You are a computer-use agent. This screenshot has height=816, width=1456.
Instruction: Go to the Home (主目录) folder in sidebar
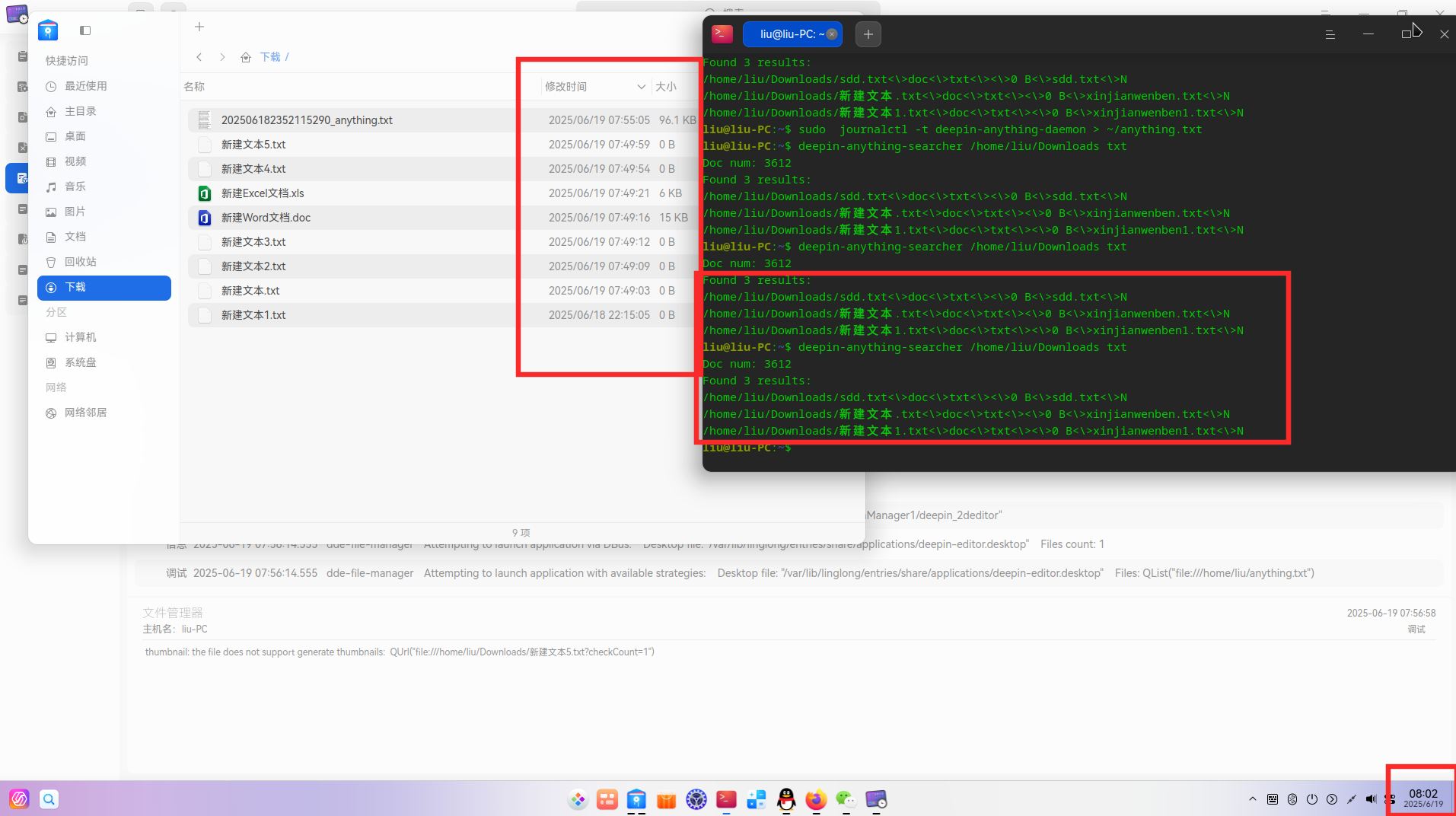pyautogui.click(x=104, y=111)
